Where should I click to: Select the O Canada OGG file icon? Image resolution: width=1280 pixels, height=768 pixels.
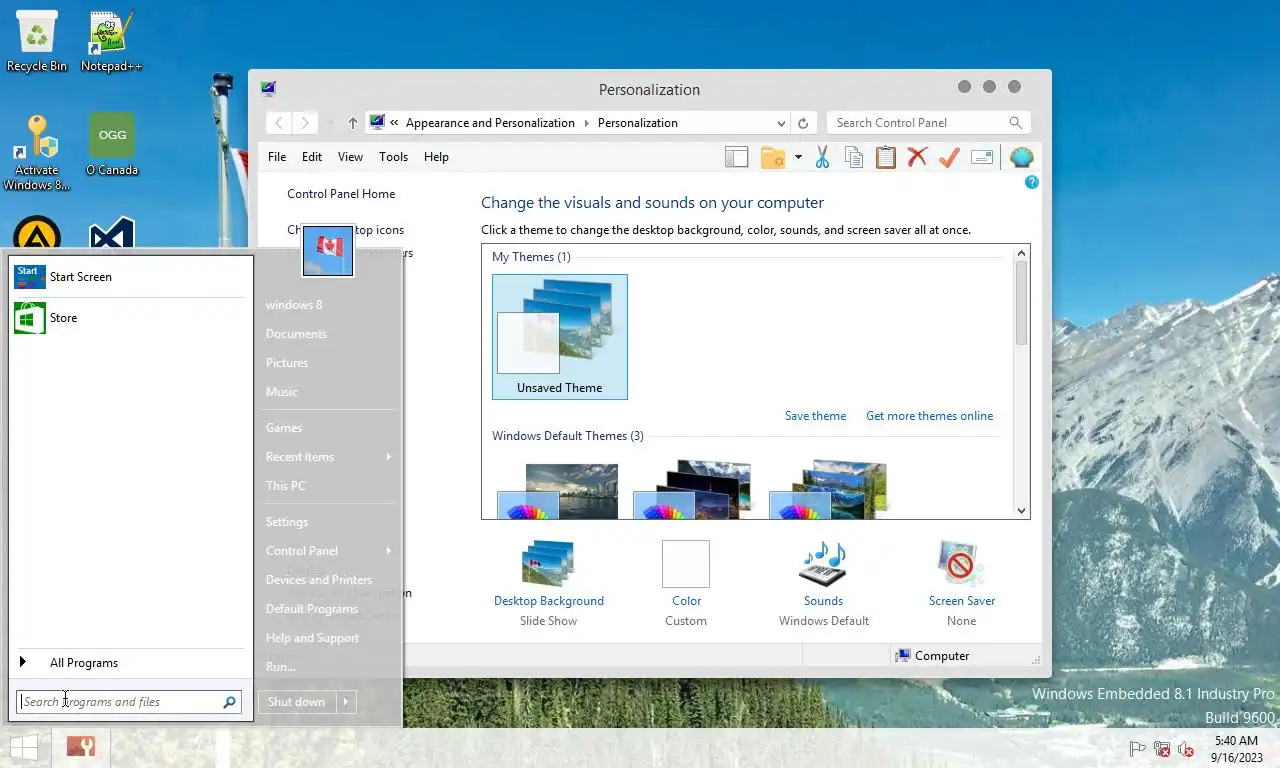coord(112,145)
